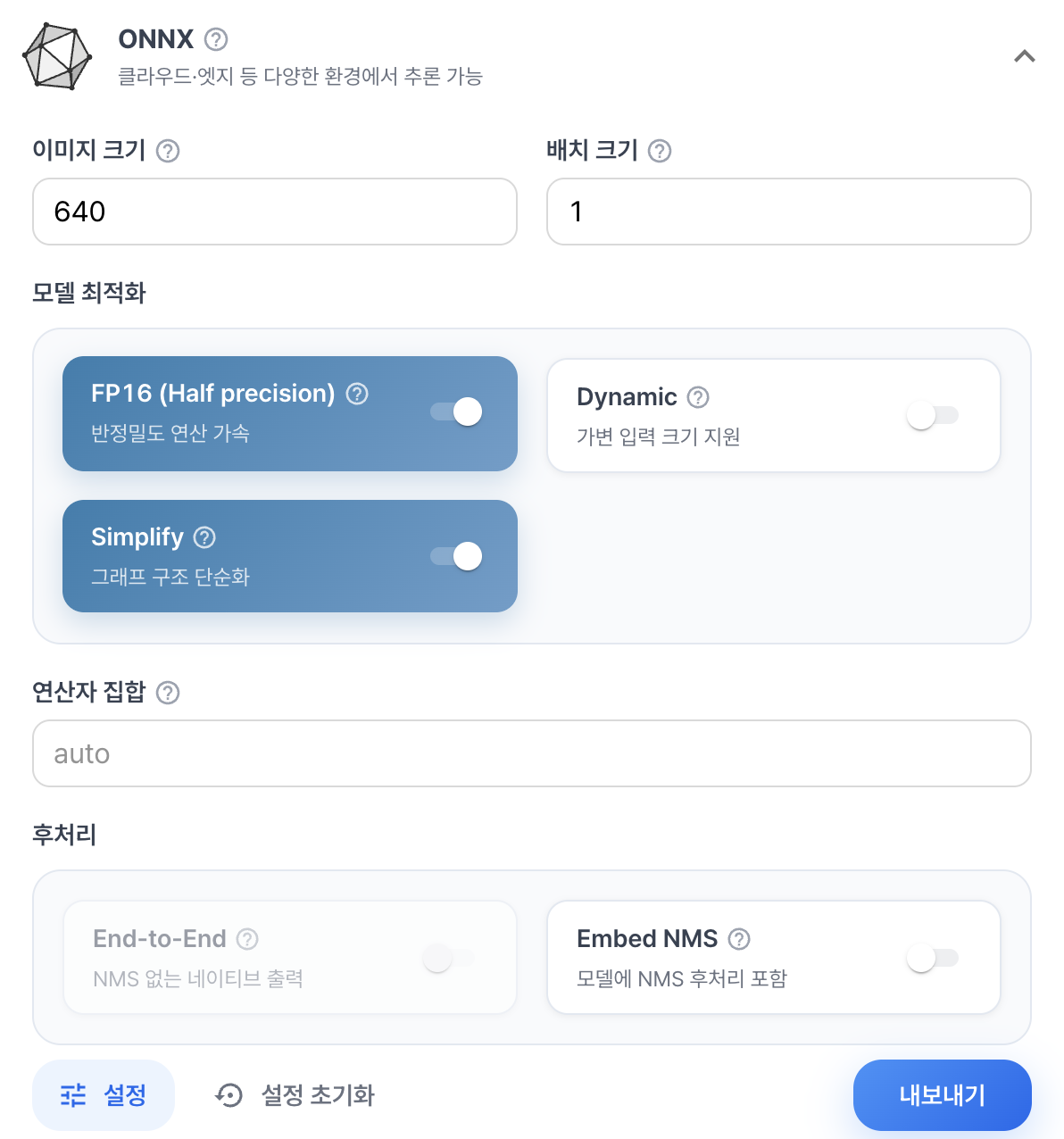Click help icon beside End-to-End label
The image size is (1064, 1139).
(x=247, y=939)
